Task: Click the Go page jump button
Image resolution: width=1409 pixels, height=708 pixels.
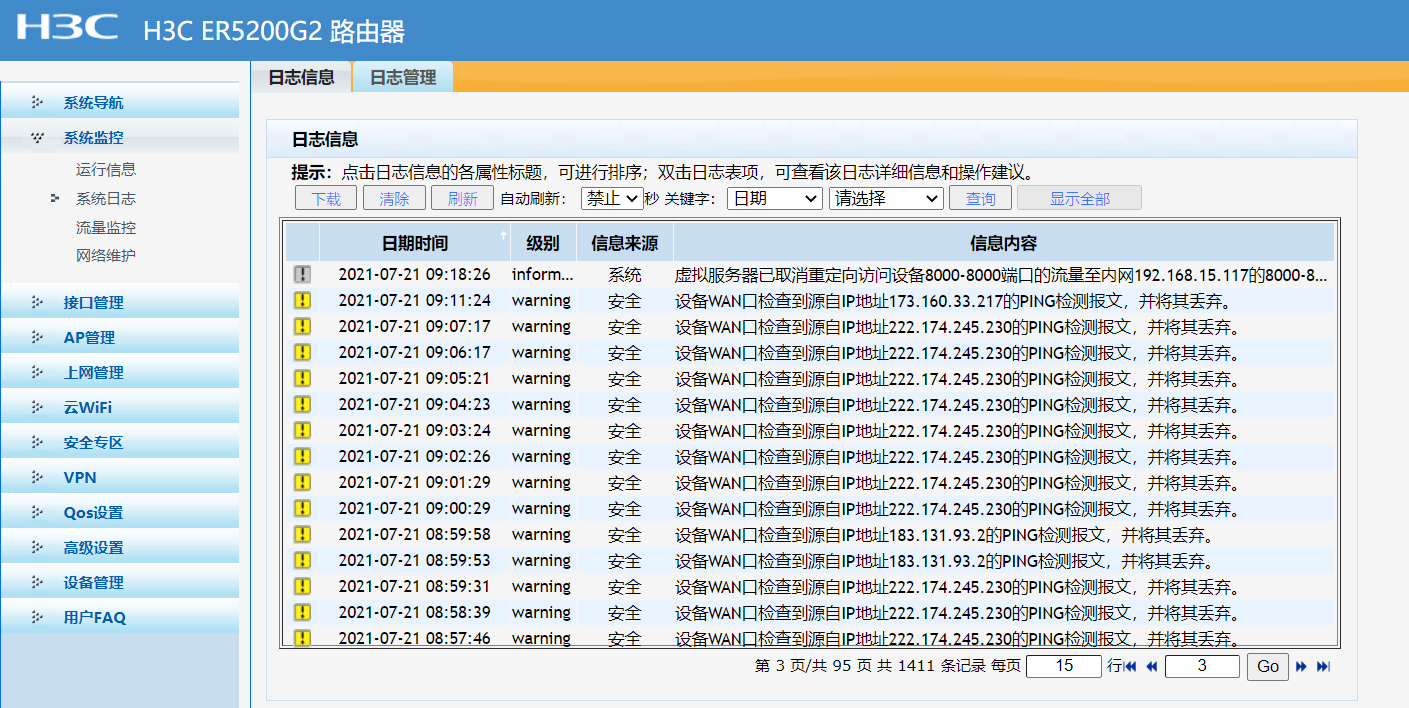Action: pyautogui.click(x=1267, y=667)
